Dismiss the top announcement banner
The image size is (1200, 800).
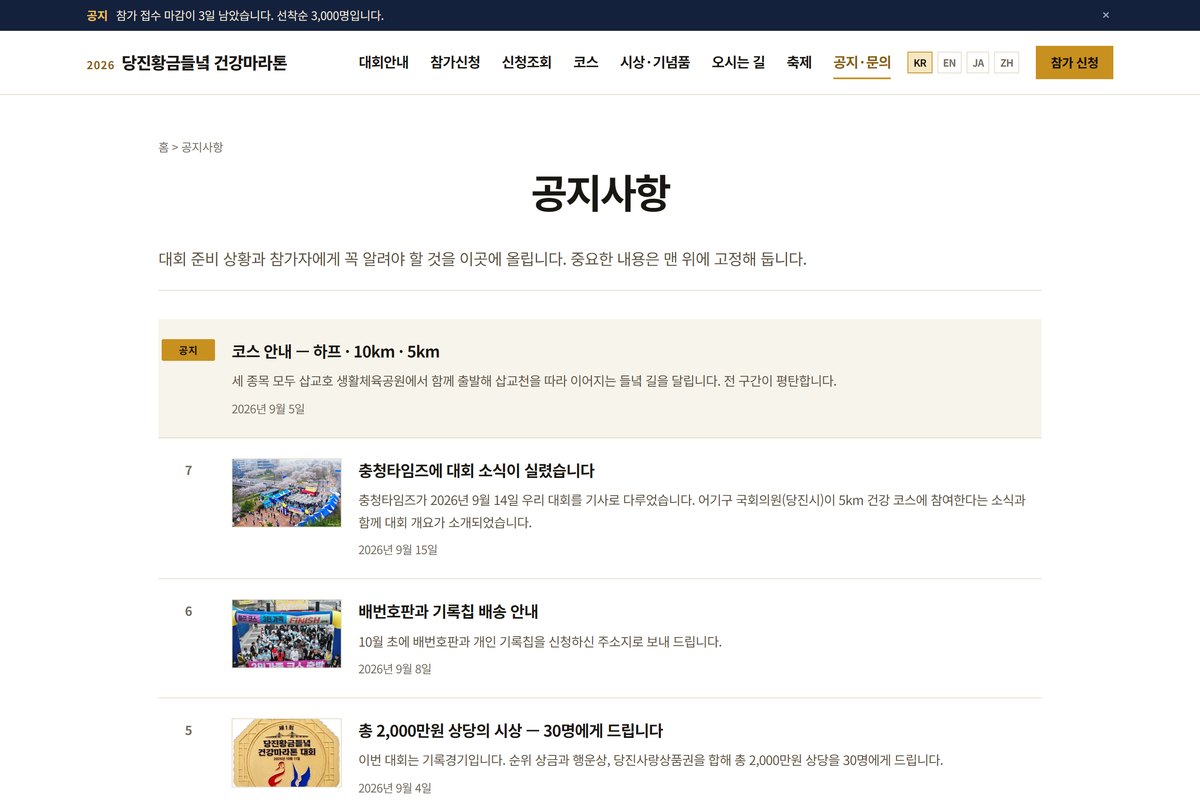1105,15
